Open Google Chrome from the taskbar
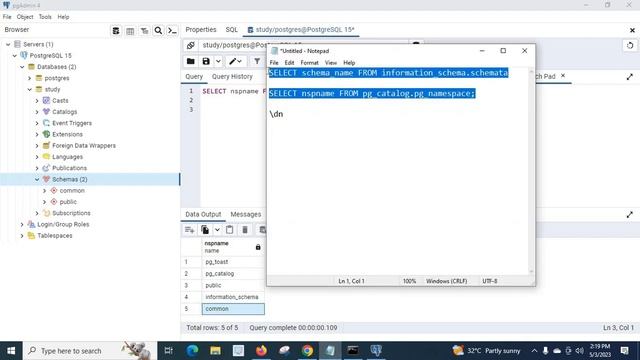Screen dimensions: 640x360 tap(307, 351)
